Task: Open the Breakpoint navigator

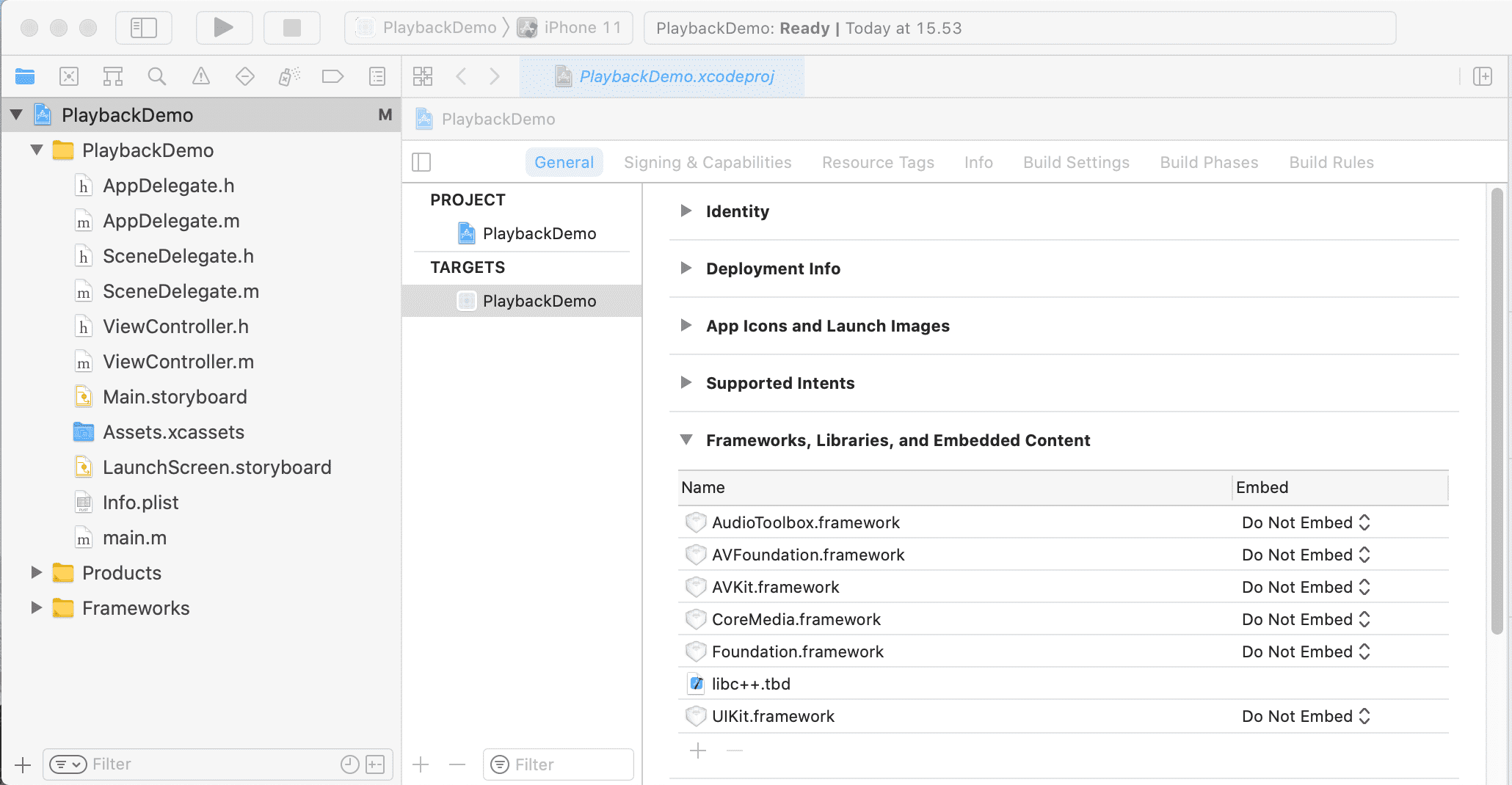Action: [332, 76]
